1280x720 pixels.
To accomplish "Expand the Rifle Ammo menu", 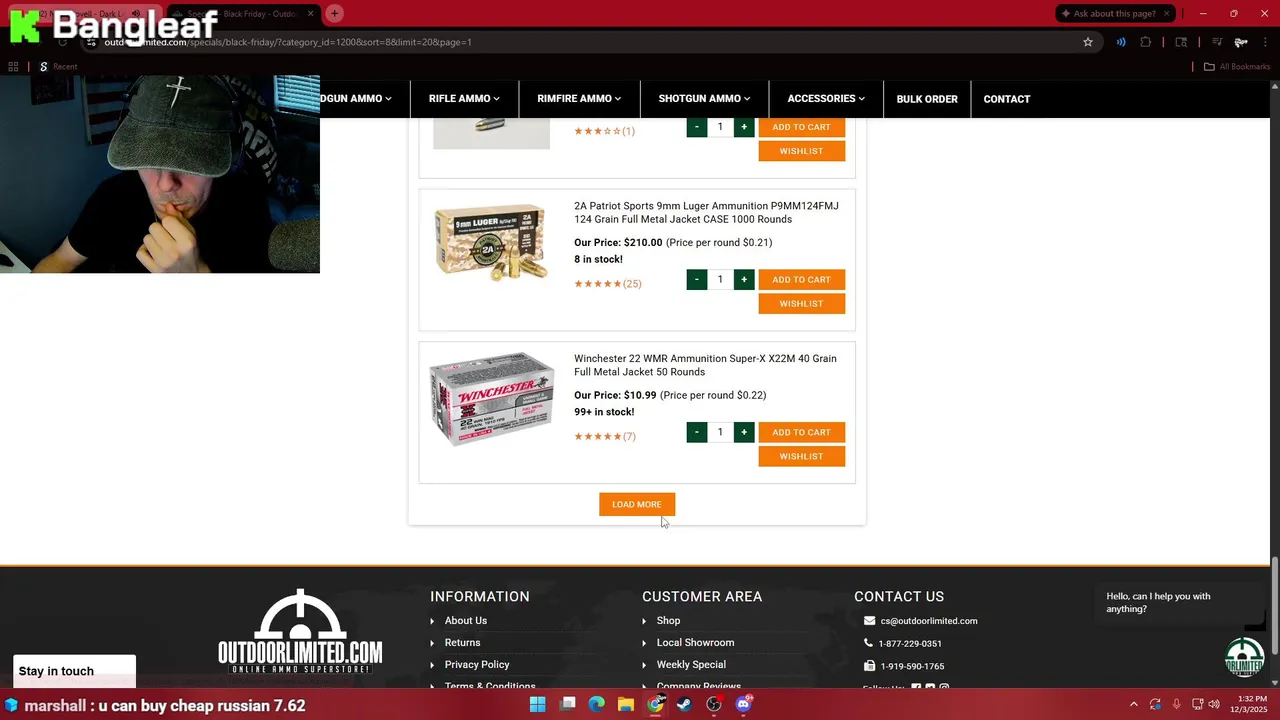I will coord(464,99).
